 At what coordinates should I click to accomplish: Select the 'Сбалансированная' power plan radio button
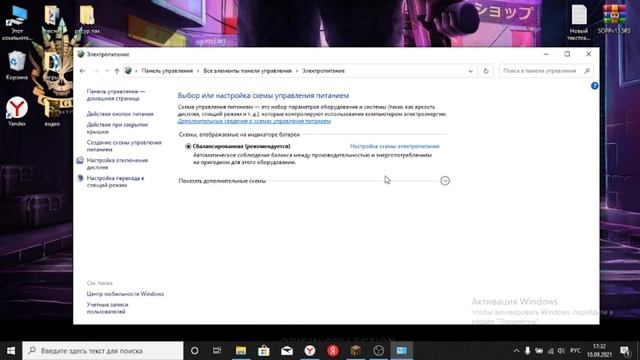pos(188,146)
